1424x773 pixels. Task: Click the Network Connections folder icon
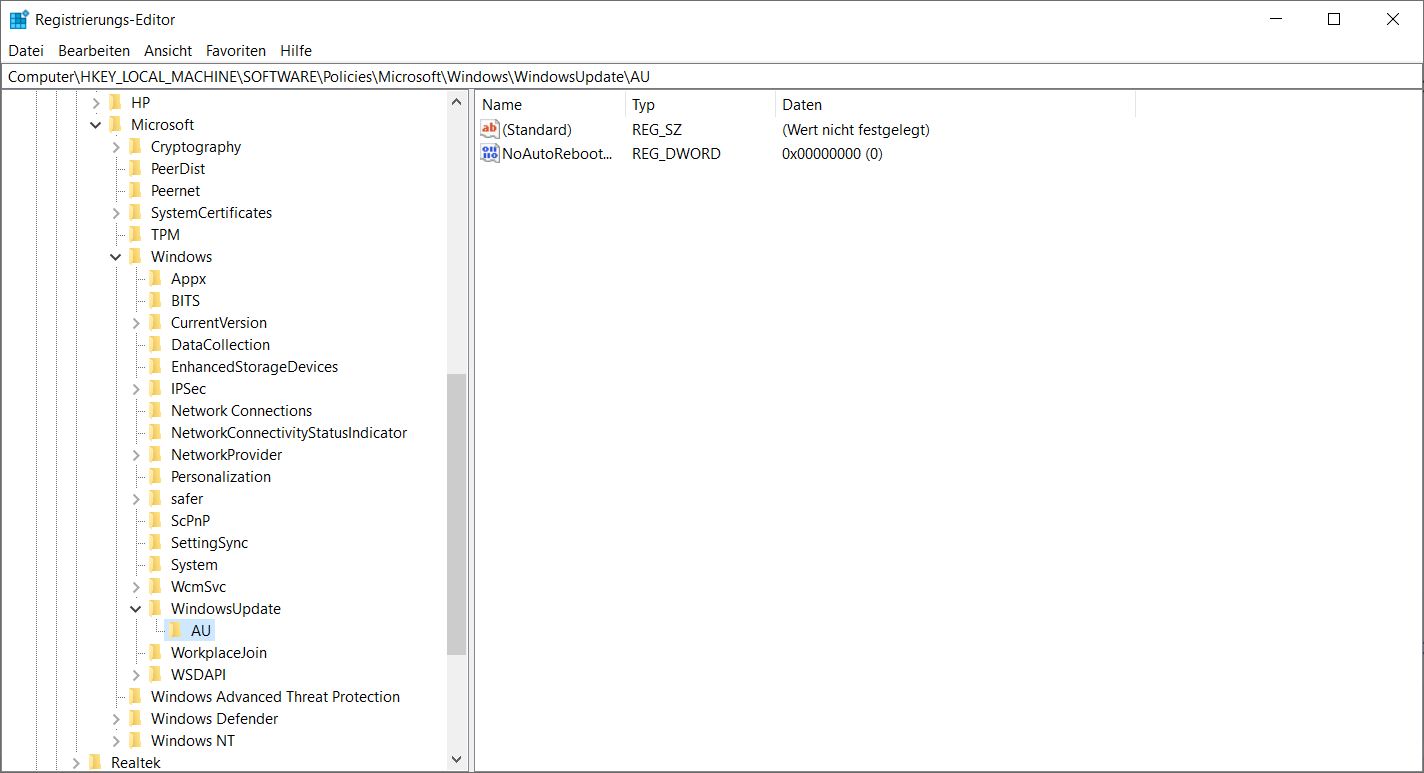[155, 410]
